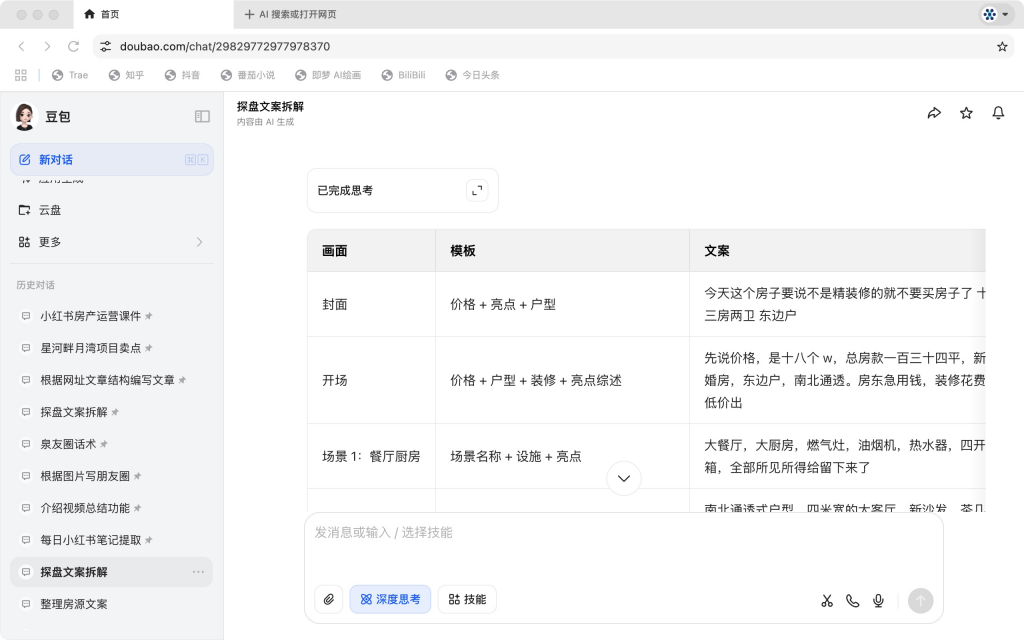This screenshot has width=1024, height=640.
Task: Switch to the 首页 browser tab
Action: pyautogui.click(x=107, y=15)
